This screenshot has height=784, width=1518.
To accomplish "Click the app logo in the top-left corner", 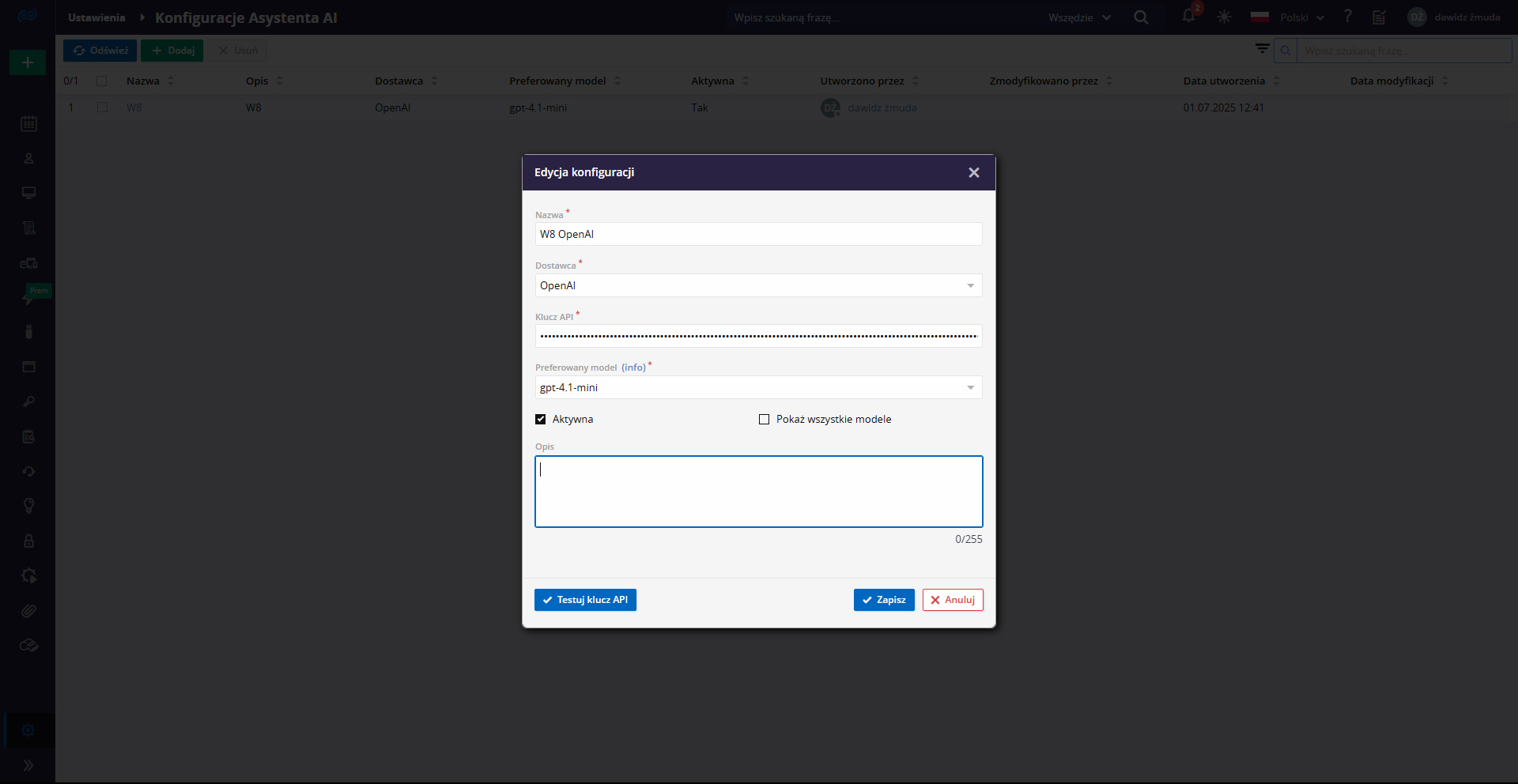I will 28,16.
